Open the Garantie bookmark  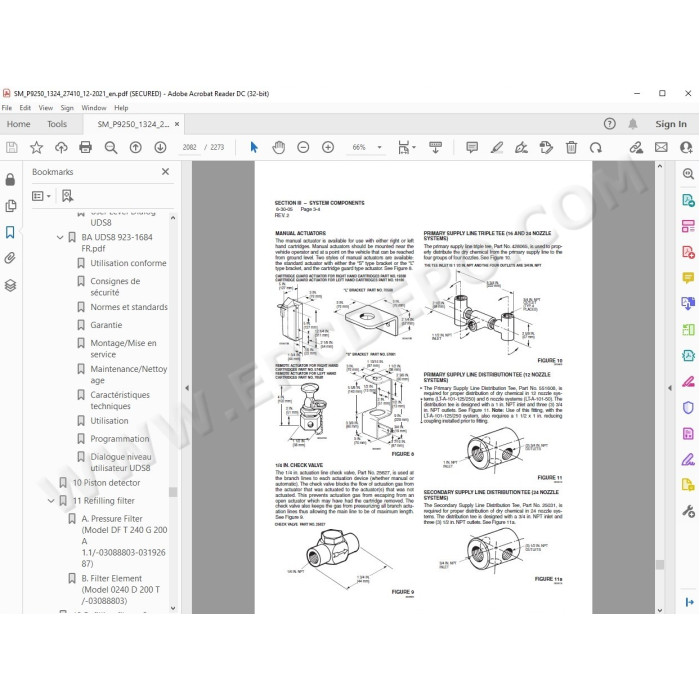click(x=106, y=325)
